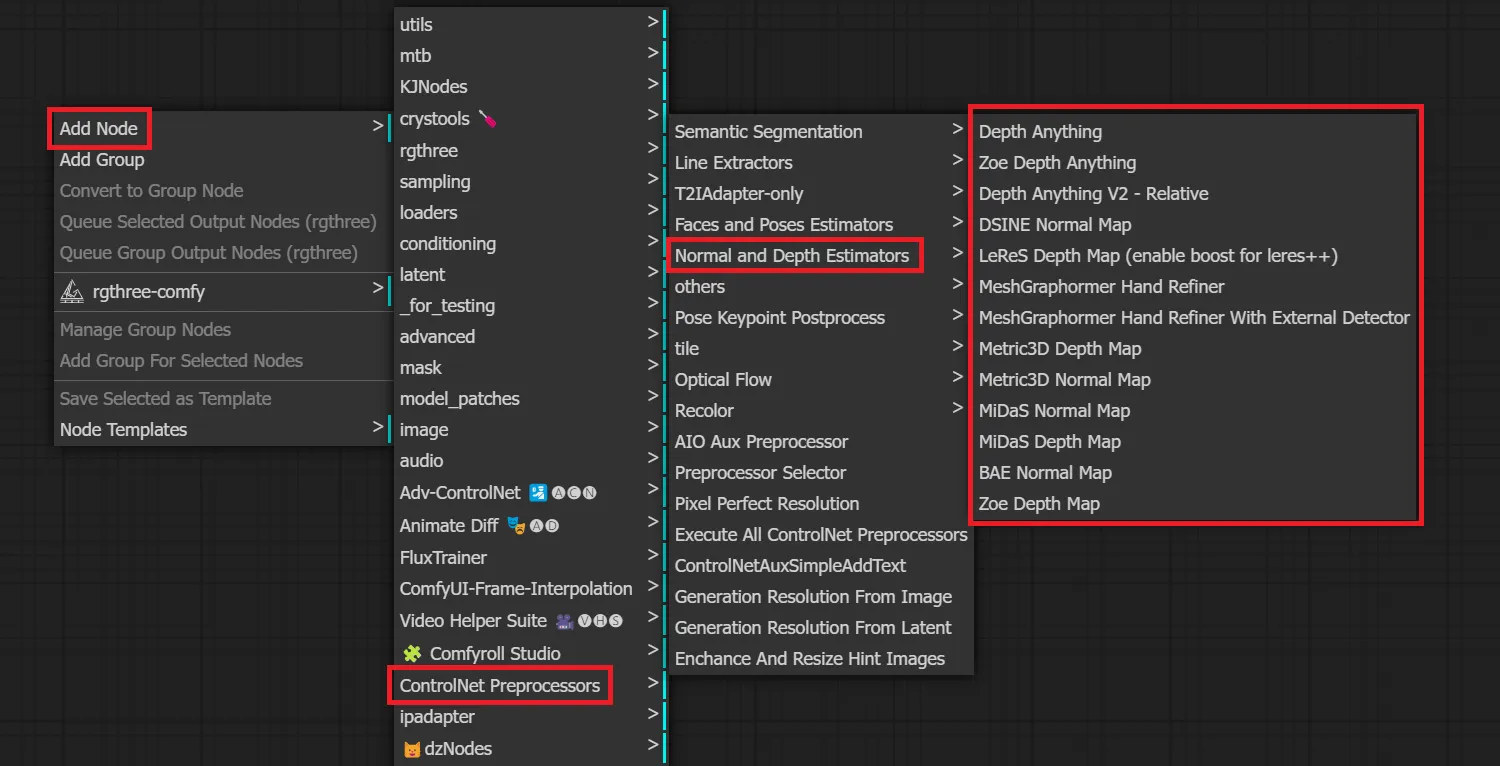Open the Video Helper Suite category
This screenshot has height=766, width=1500.
point(530,620)
